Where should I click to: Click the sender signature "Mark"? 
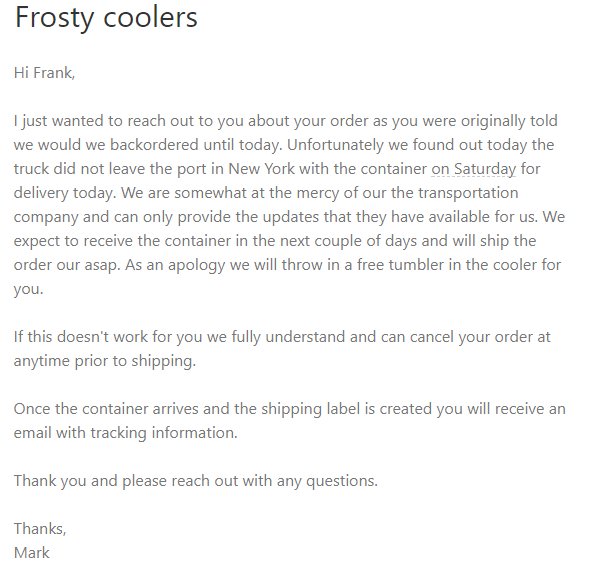point(32,553)
